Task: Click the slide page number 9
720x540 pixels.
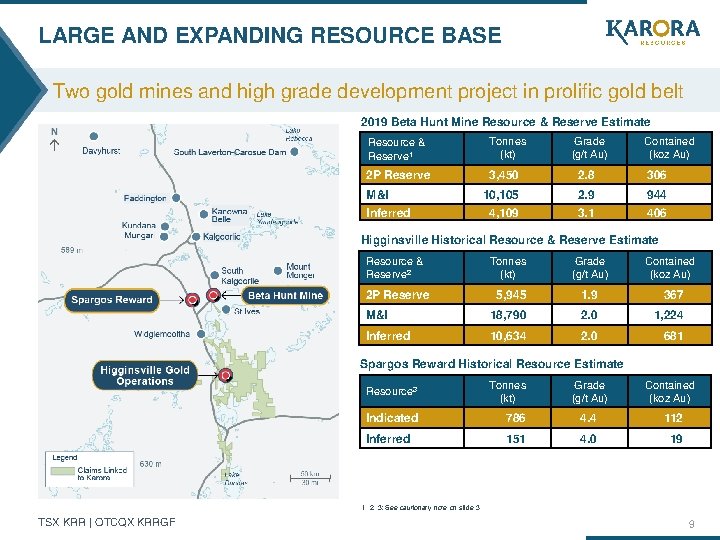Action: click(x=692, y=524)
